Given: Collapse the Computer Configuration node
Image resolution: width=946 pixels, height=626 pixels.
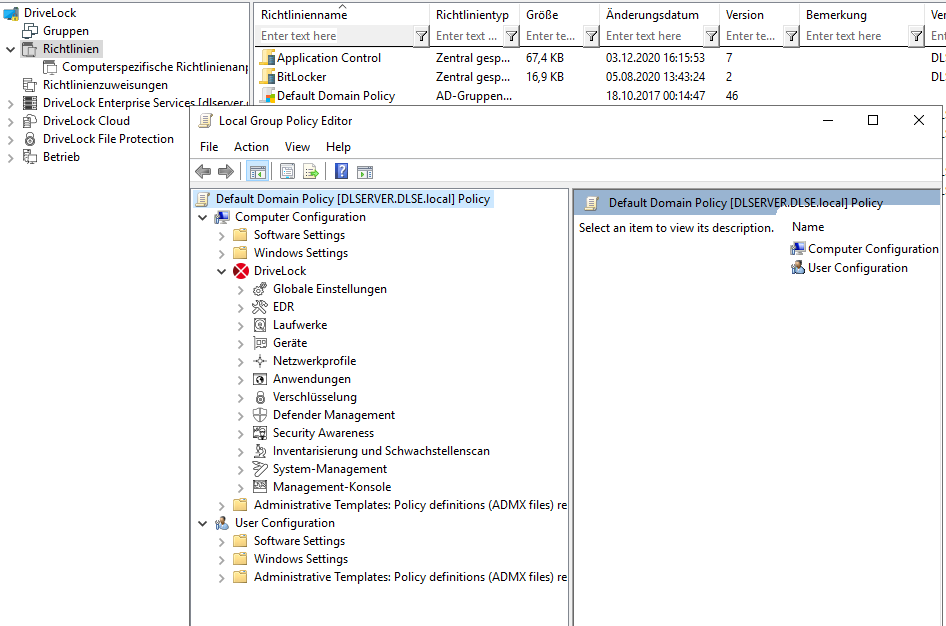Looking at the screenshot, I should point(203,218).
